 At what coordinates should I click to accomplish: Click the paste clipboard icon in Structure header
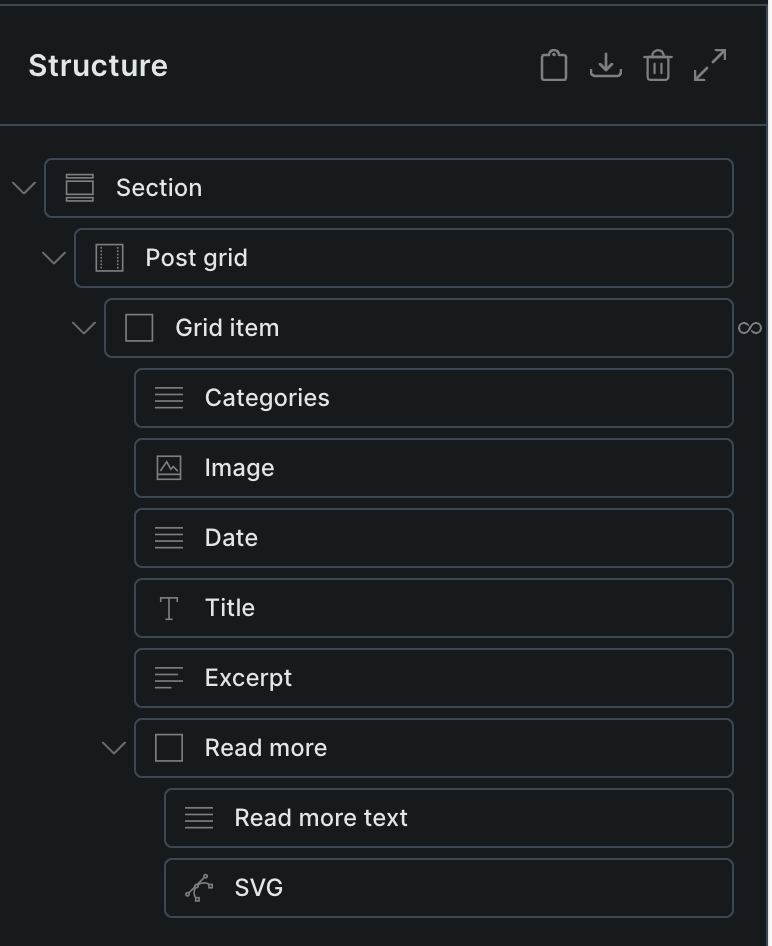click(x=553, y=66)
